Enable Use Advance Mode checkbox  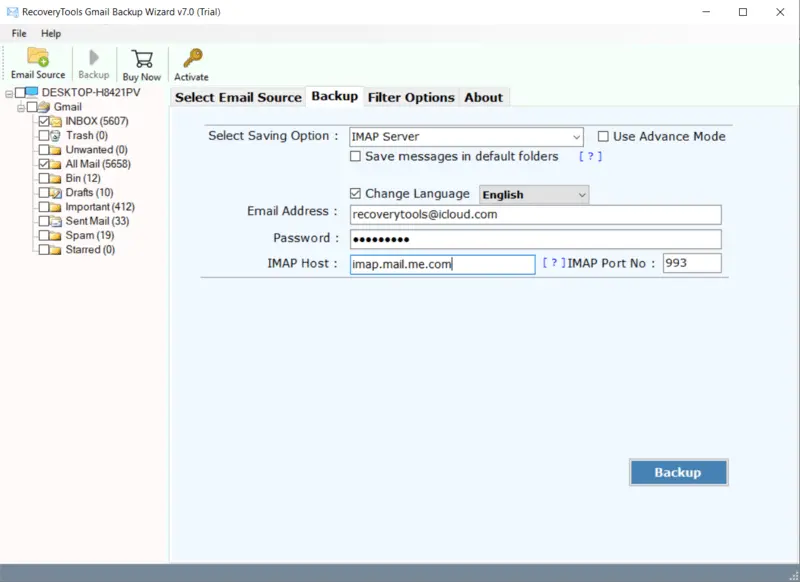pos(603,137)
